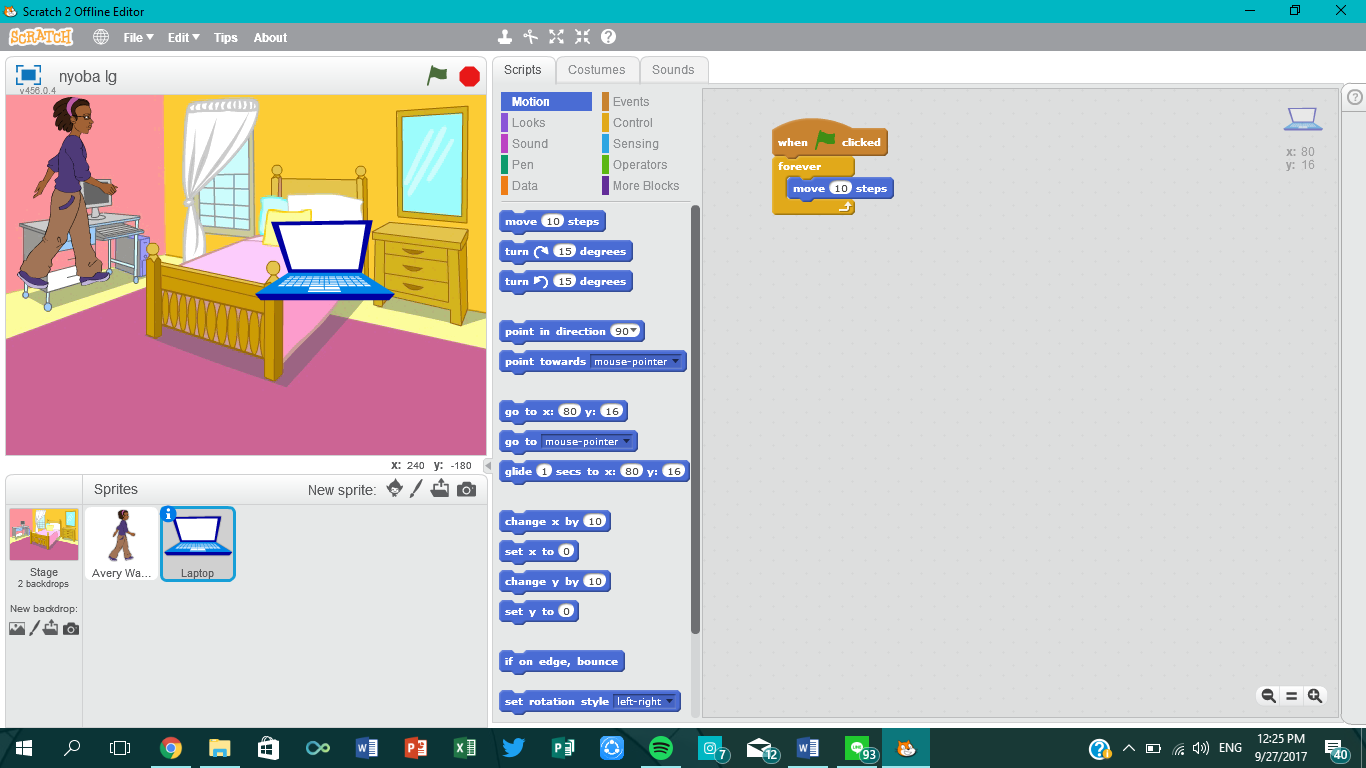Select the Grow sprite tool
The width and height of the screenshot is (1366, 768).
(x=556, y=37)
